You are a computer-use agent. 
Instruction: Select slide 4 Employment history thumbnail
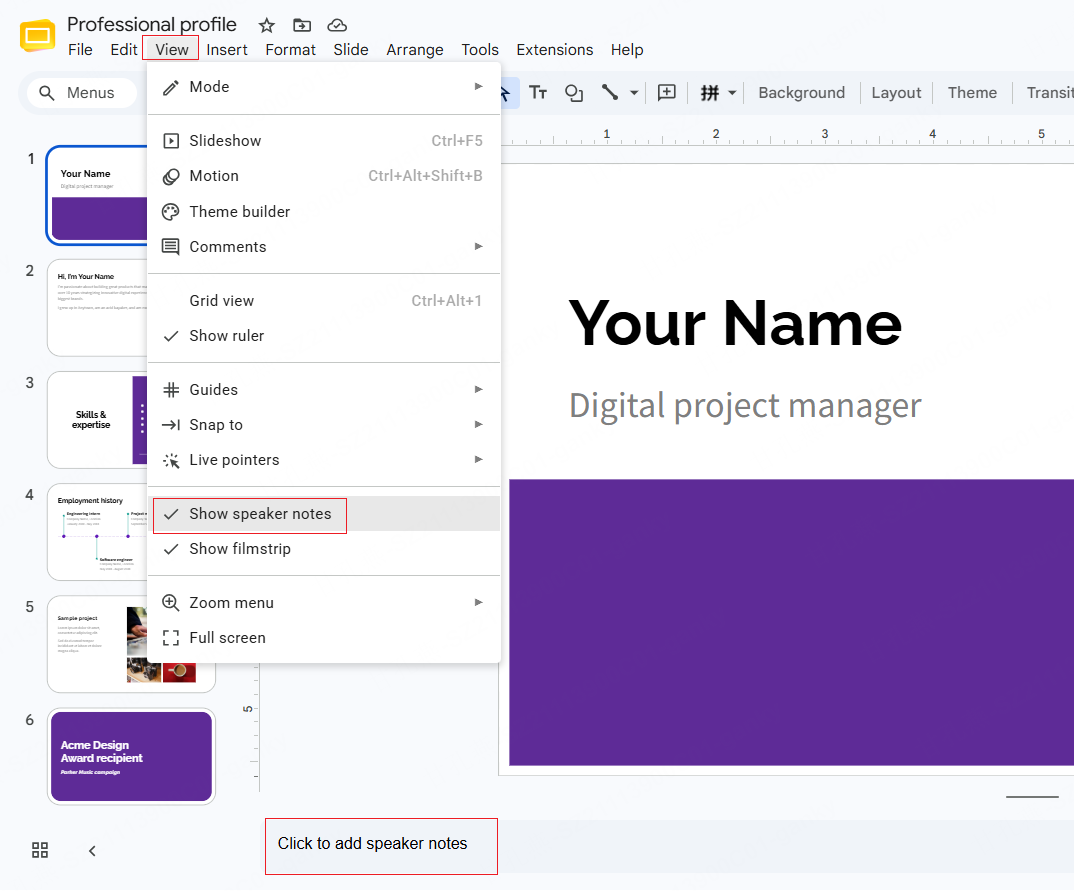tap(97, 532)
